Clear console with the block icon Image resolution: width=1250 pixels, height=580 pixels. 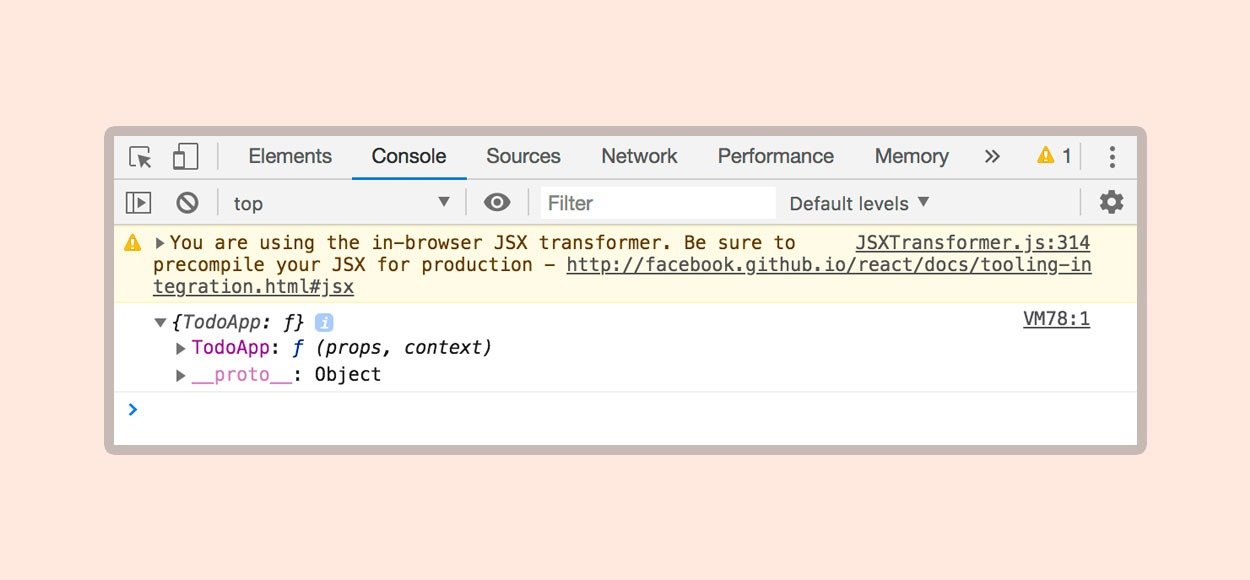point(187,203)
